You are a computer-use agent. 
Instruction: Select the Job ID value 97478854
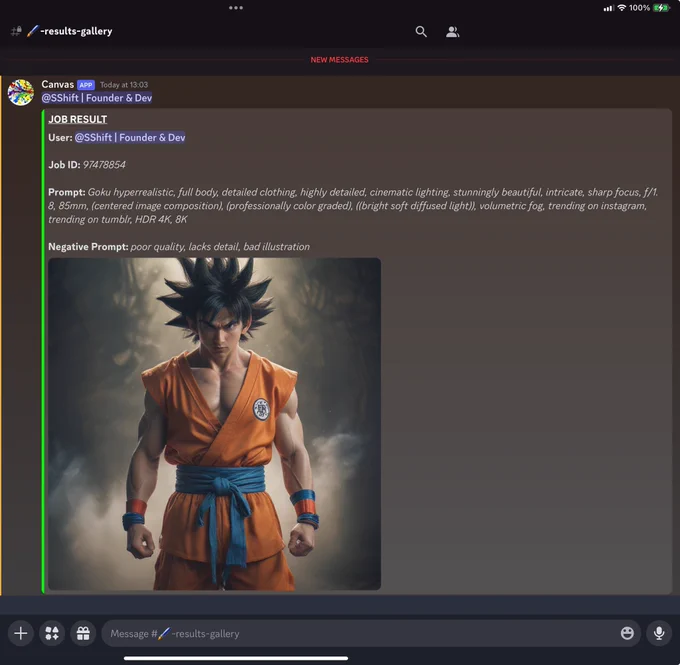pos(104,165)
